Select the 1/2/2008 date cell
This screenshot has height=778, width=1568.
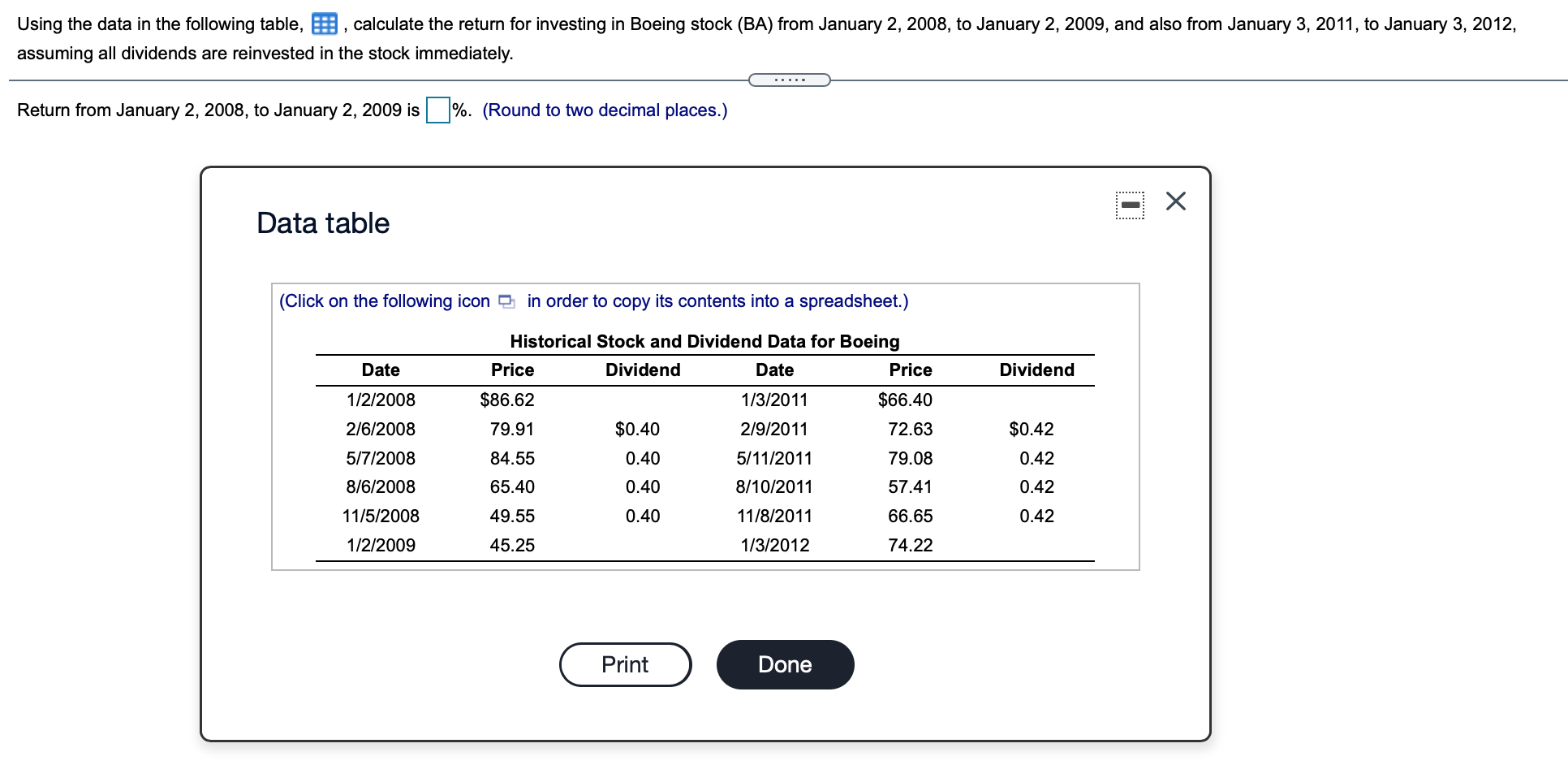coord(381,400)
